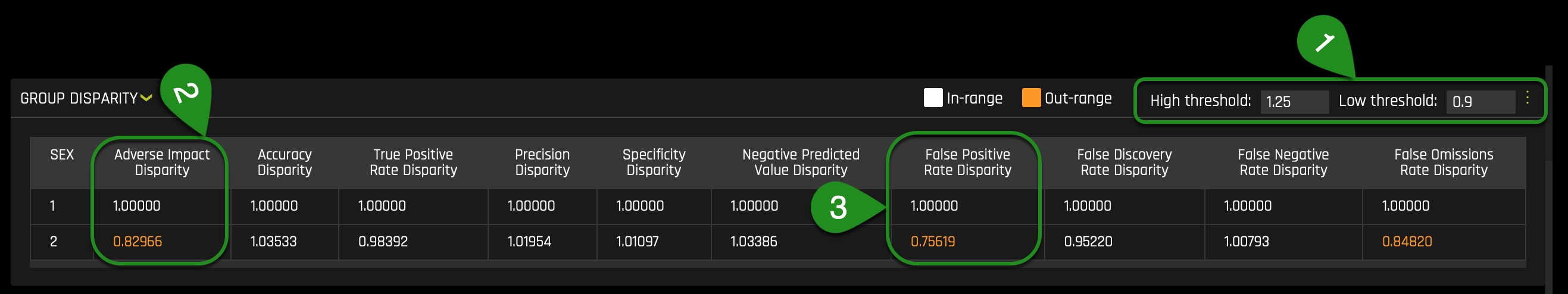Select the False Omissions Rate Disparity header
Screen dimensions: 1568x294
(1443, 162)
